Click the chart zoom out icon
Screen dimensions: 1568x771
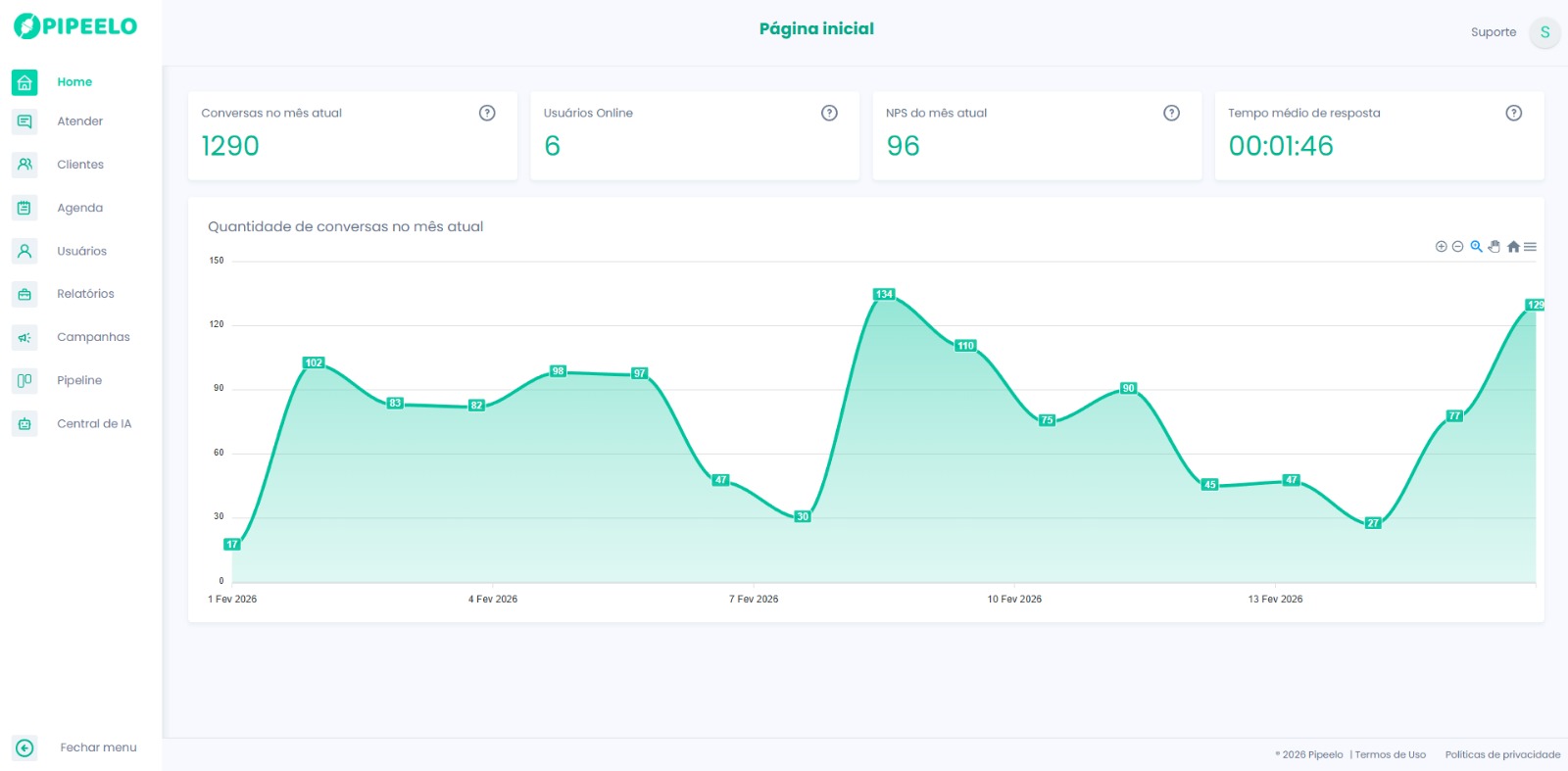(x=1457, y=247)
